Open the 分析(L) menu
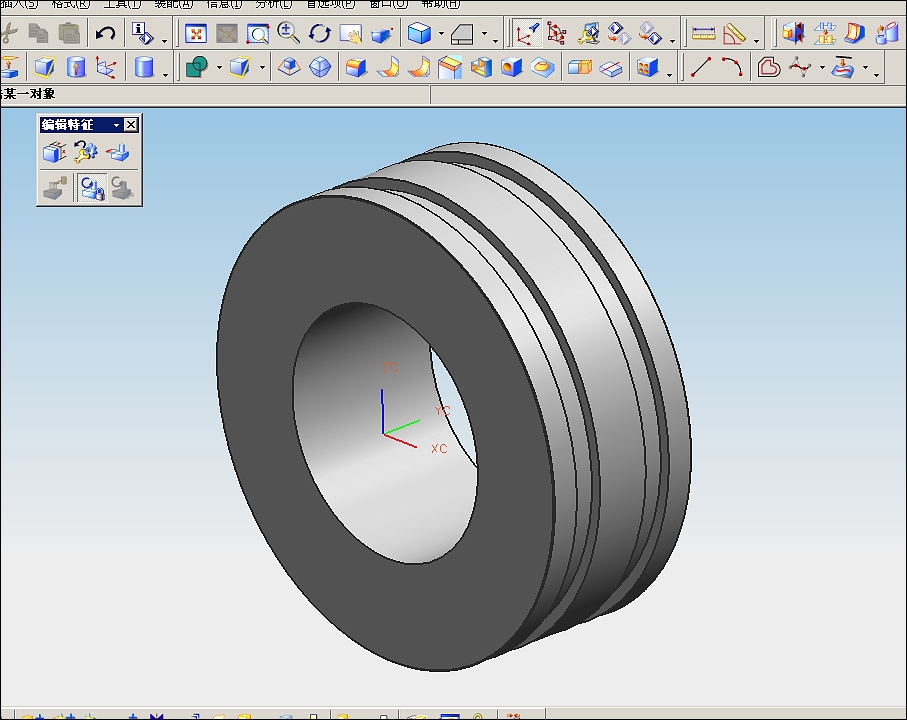 point(274,4)
